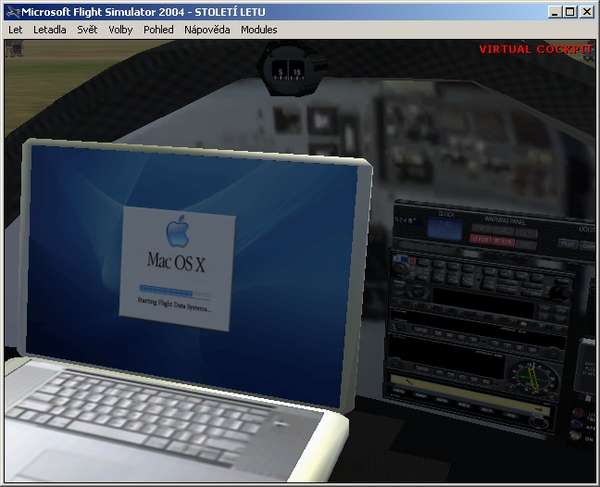Click the "Mac OS X" text on laptop screen
600x487 pixels.
tap(176, 262)
